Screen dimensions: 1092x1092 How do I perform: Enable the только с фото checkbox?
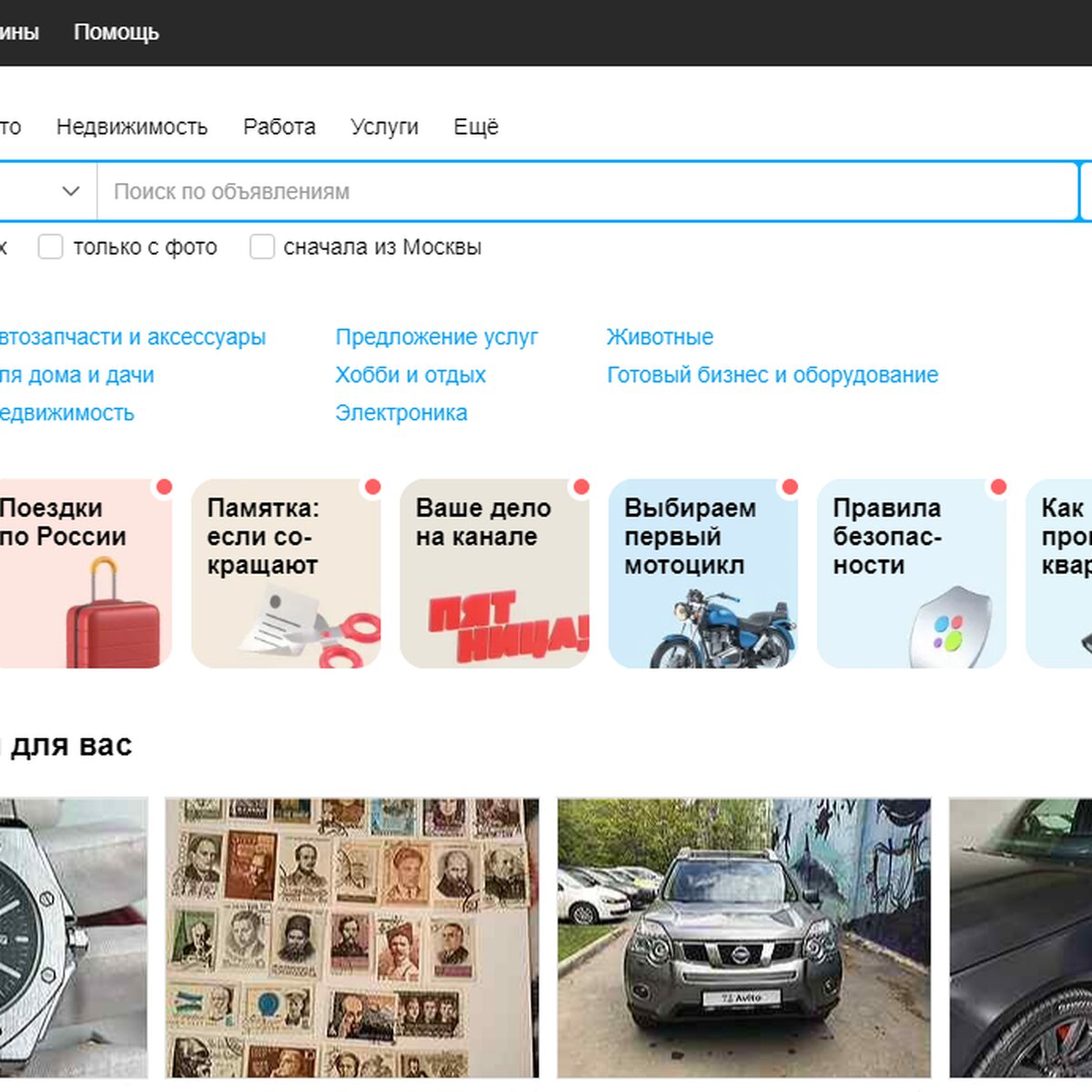point(51,247)
